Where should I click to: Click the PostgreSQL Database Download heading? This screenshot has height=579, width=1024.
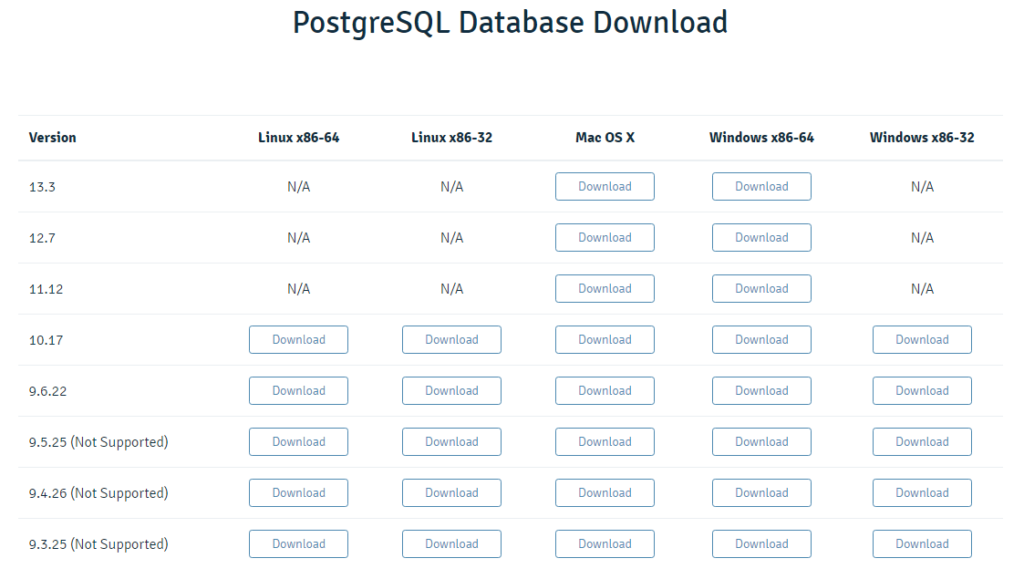(510, 23)
